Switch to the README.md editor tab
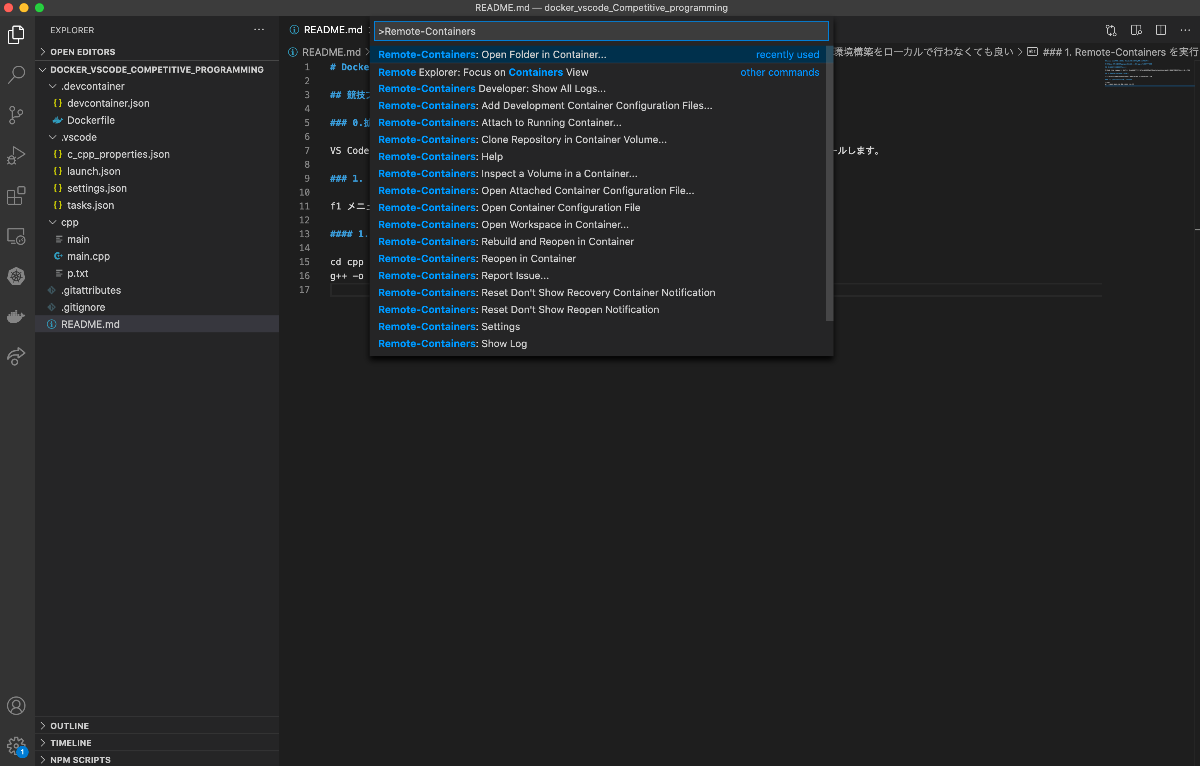 coord(325,30)
